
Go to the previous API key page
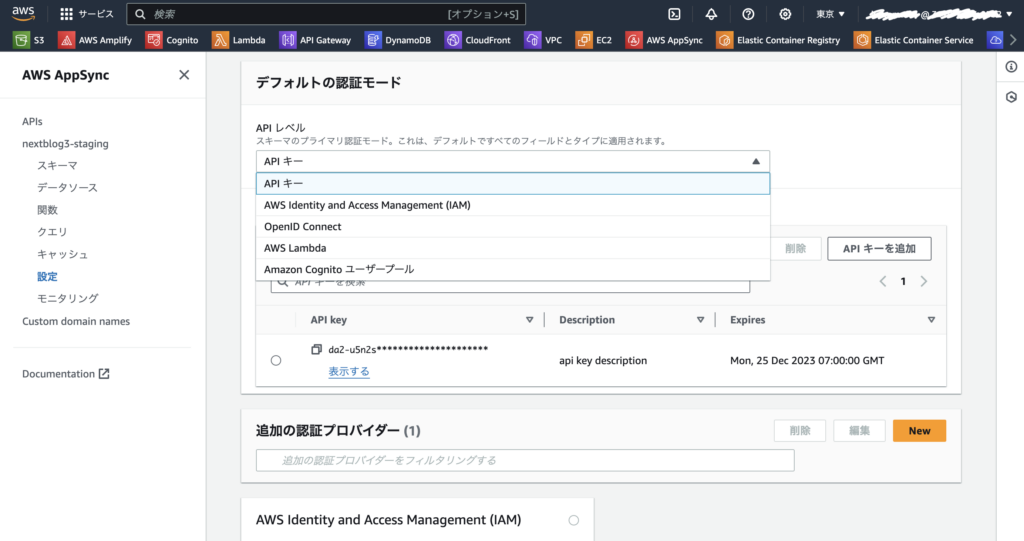pyautogui.click(x=883, y=282)
